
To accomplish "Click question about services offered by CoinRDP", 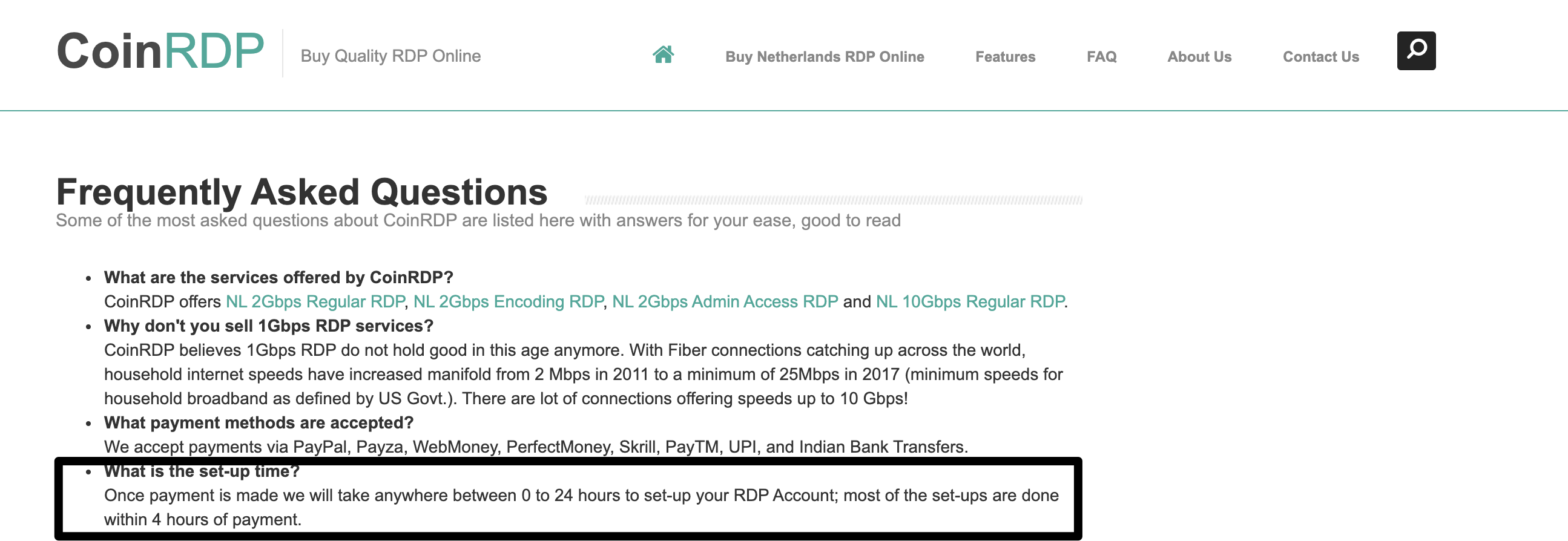I will [278, 278].
